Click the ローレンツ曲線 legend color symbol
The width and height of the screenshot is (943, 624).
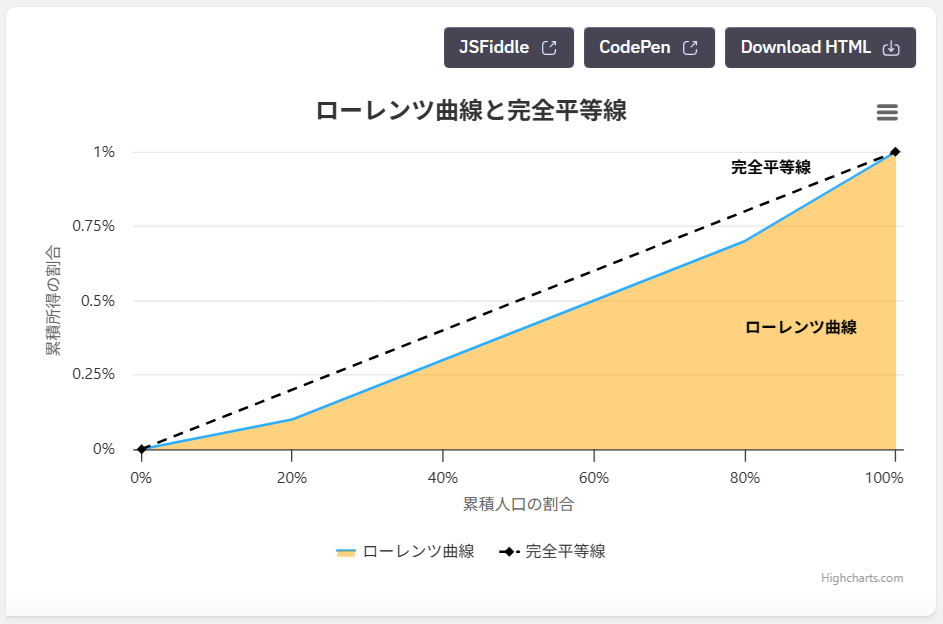[x=346, y=552]
